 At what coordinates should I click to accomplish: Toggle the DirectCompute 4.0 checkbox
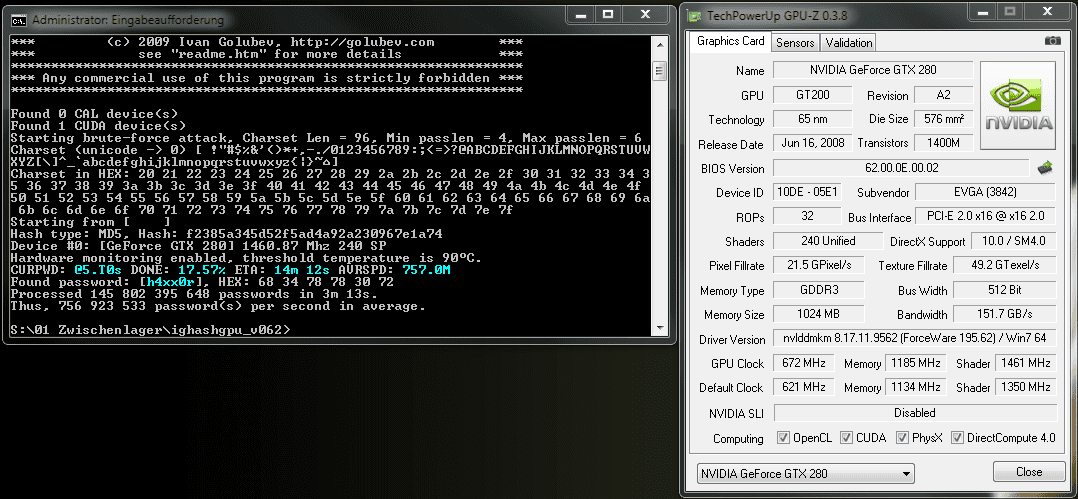pyautogui.click(x=957, y=438)
